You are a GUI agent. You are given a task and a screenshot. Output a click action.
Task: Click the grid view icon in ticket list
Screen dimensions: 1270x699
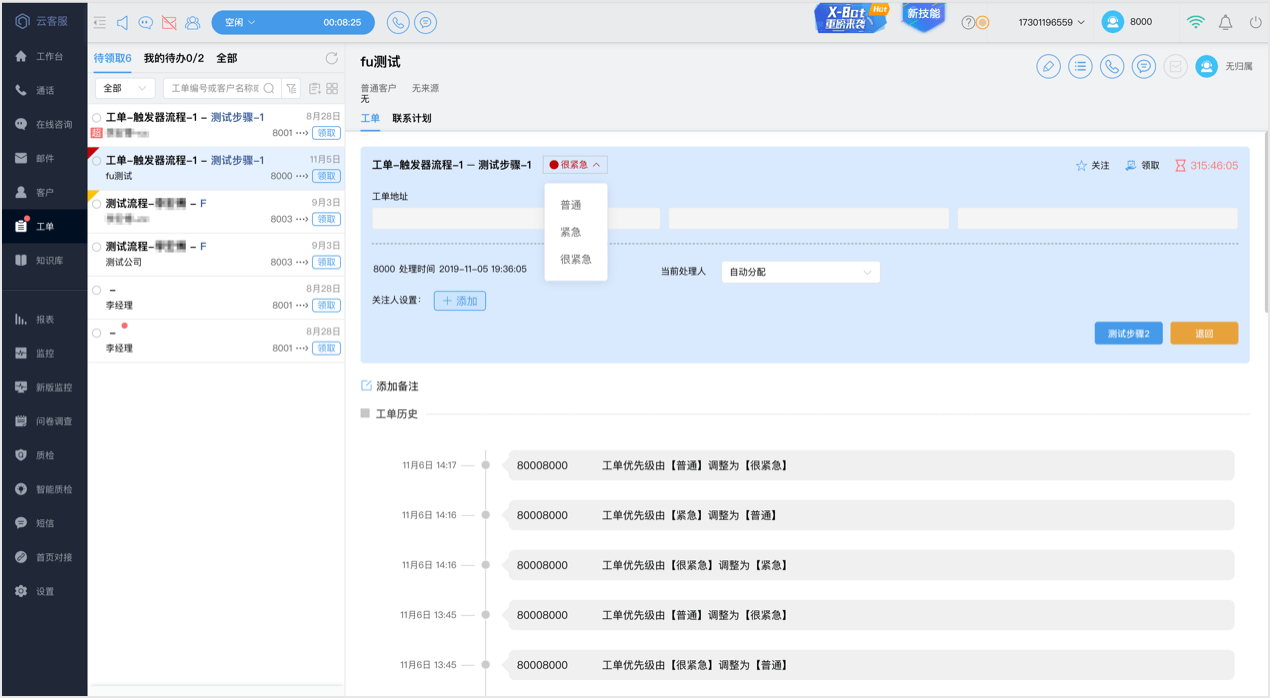332,88
